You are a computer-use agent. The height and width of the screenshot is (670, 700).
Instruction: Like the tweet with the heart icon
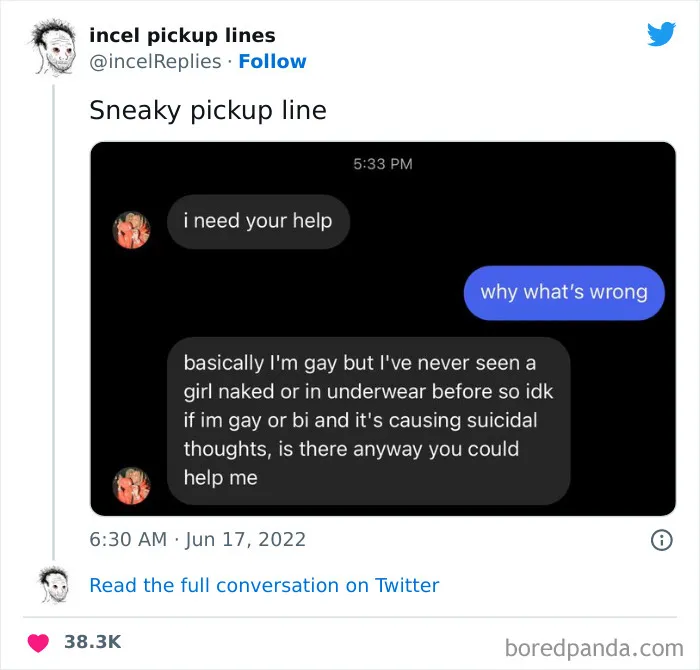[x=38, y=643]
